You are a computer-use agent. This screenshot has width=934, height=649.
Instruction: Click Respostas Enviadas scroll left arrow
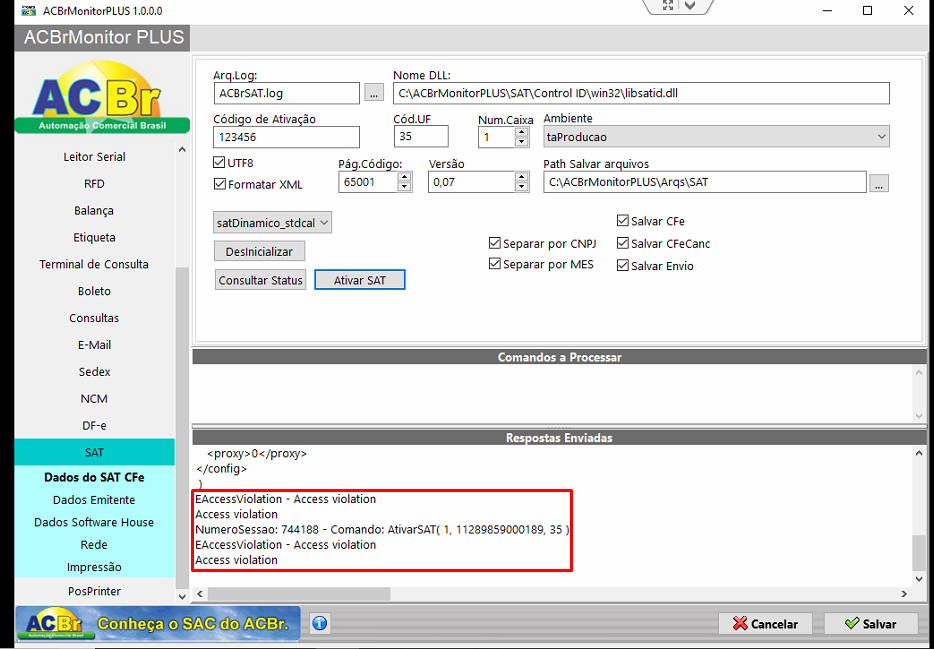200,594
